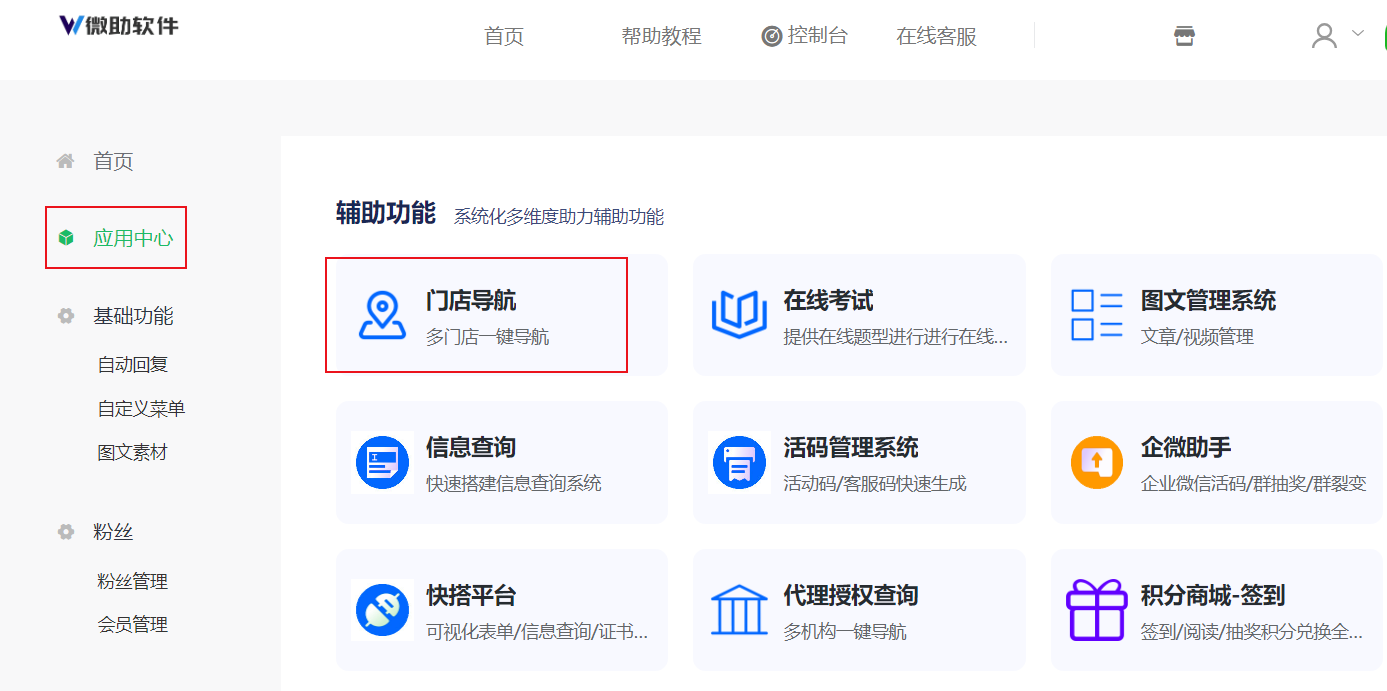Open 帮助教程 in top navigation
The height and width of the screenshot is (691, 1387).
coord(661,37)
